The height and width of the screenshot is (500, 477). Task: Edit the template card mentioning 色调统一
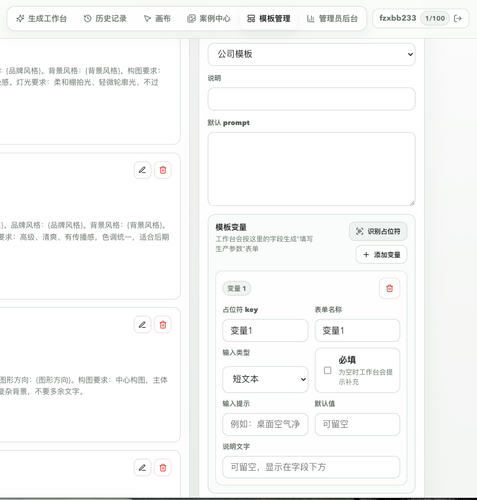click(x=142, y=170)
